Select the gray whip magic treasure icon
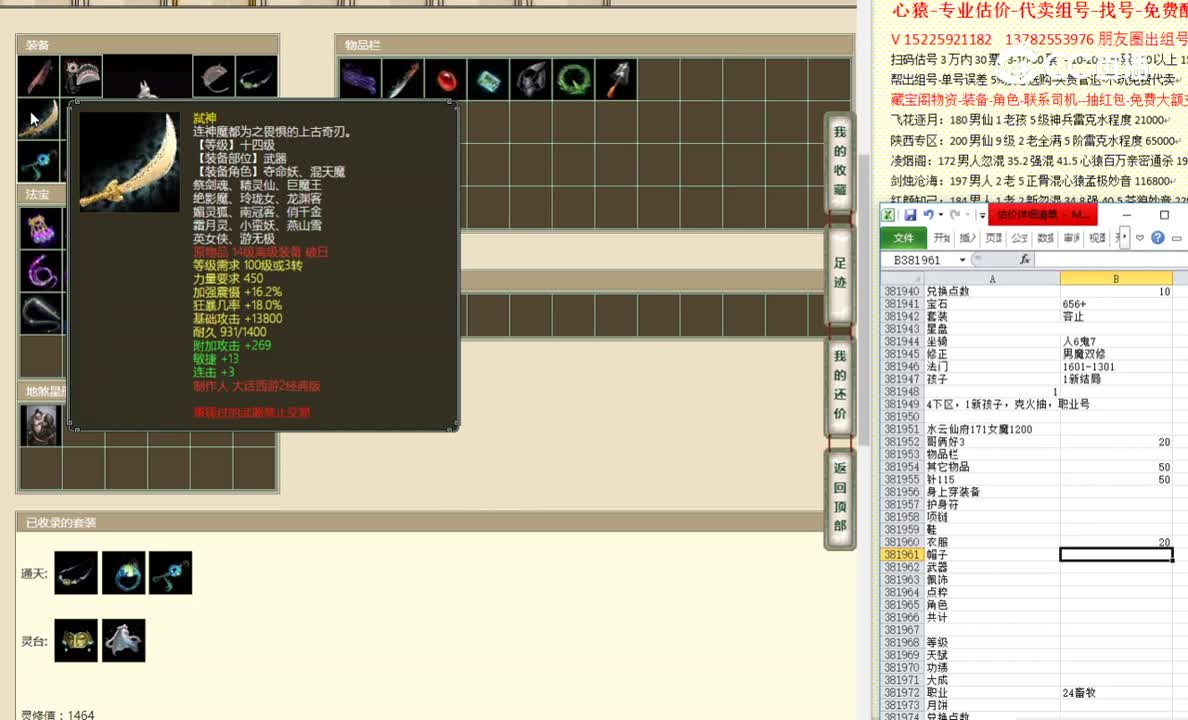This screenshot has width=1188, height=720. click(x=41, y=313)
